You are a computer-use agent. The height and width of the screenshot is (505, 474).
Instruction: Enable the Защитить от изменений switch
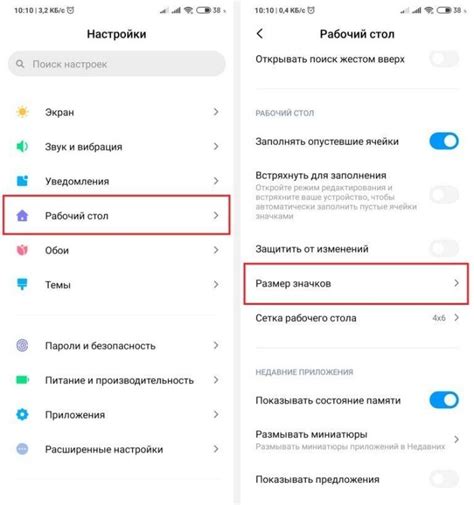tap(444, 248)
